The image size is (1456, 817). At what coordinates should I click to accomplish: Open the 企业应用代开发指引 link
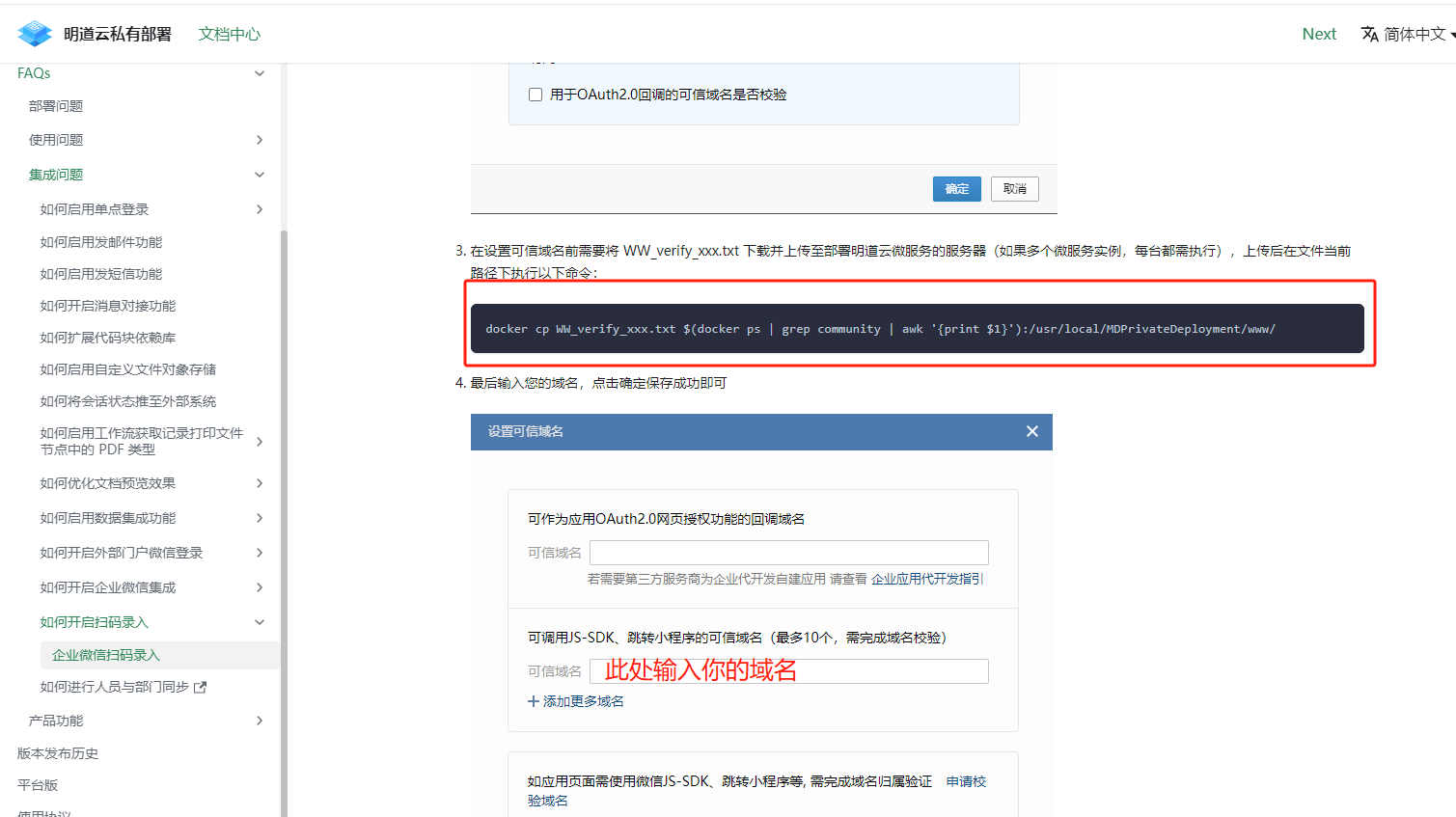coord(926,579)
